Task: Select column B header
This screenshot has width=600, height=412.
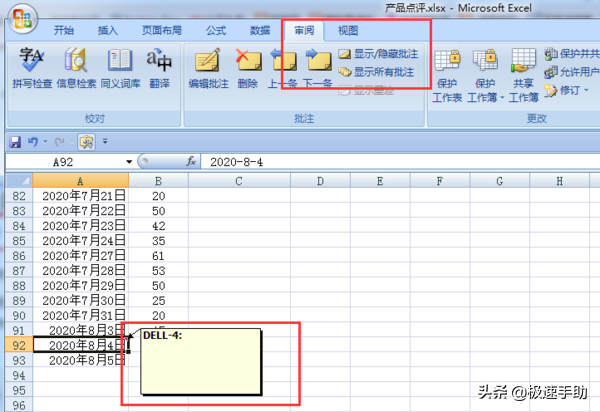Action: (158, 181)
